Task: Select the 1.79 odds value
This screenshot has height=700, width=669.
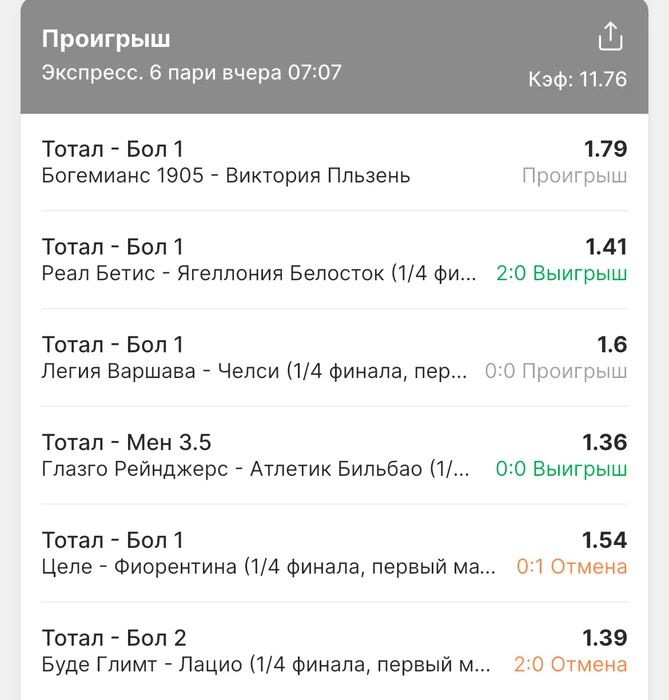Action: click(606, 149)
